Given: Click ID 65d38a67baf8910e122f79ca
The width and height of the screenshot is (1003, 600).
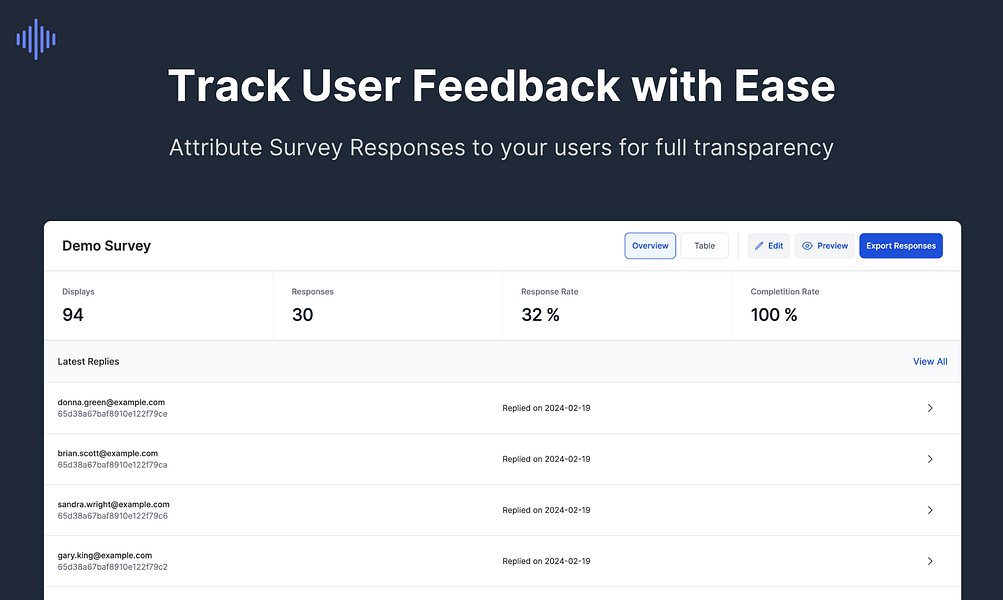Looking at the screenshot, I should click(113, 465).
